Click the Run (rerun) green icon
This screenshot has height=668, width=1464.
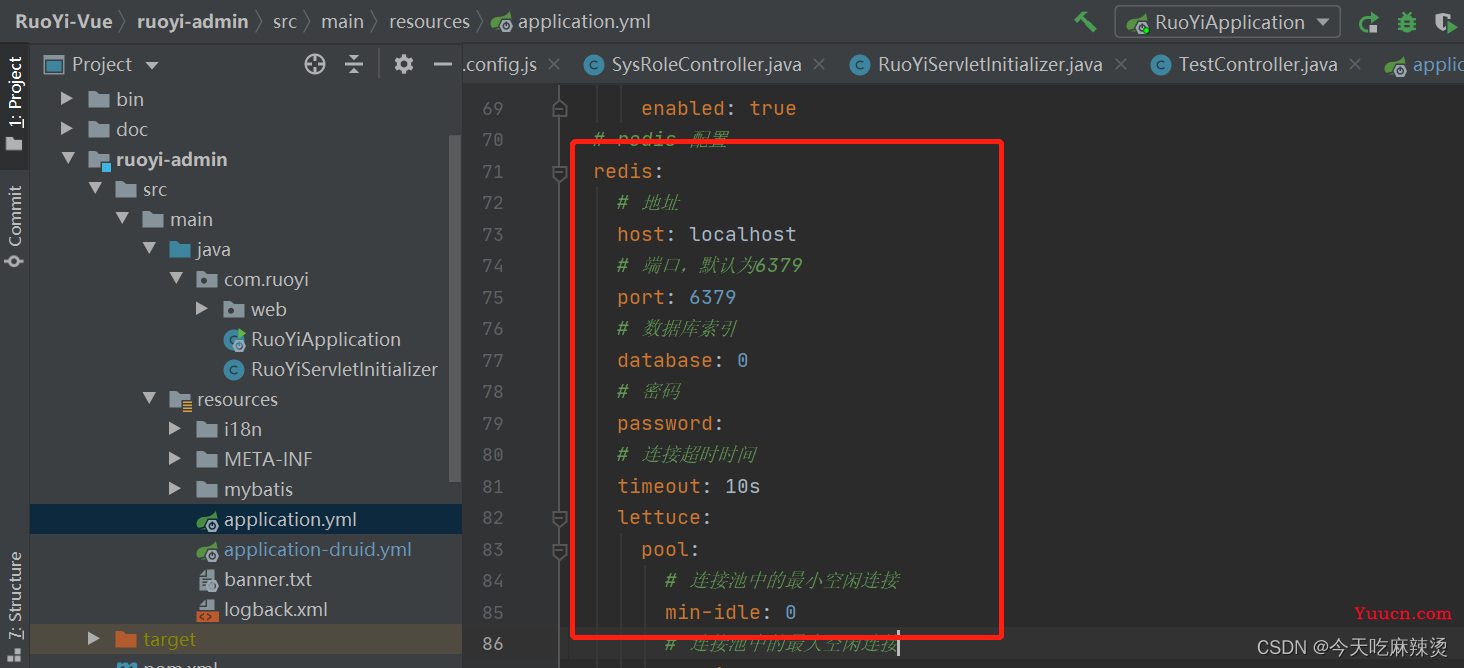[x=1368, y=22]
